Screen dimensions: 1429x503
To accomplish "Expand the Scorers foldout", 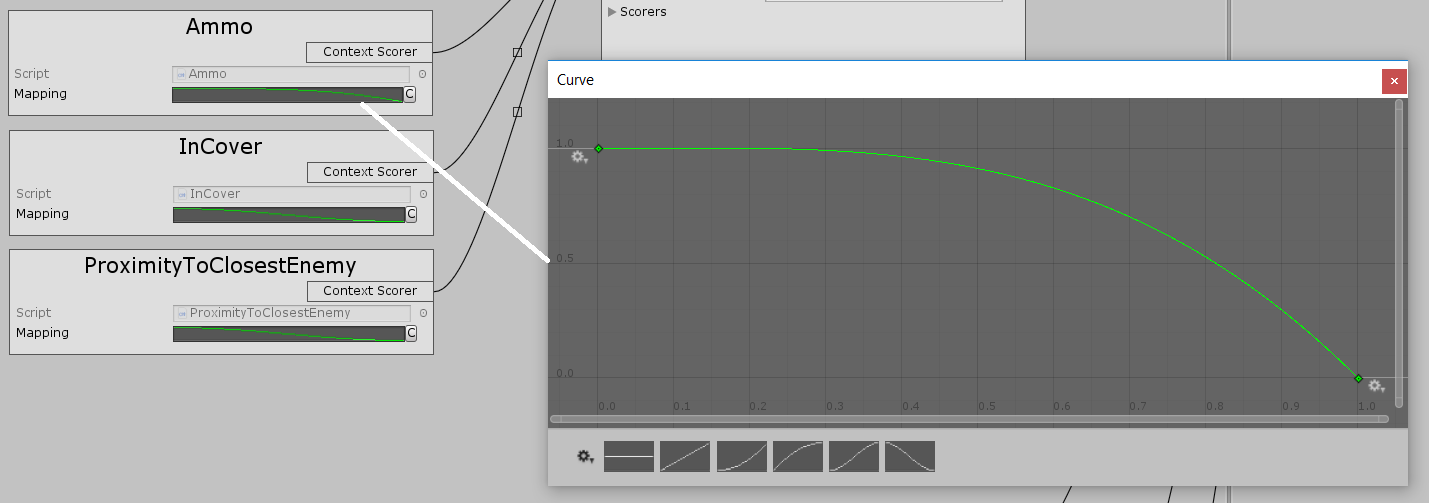I will tap(612, 12).
